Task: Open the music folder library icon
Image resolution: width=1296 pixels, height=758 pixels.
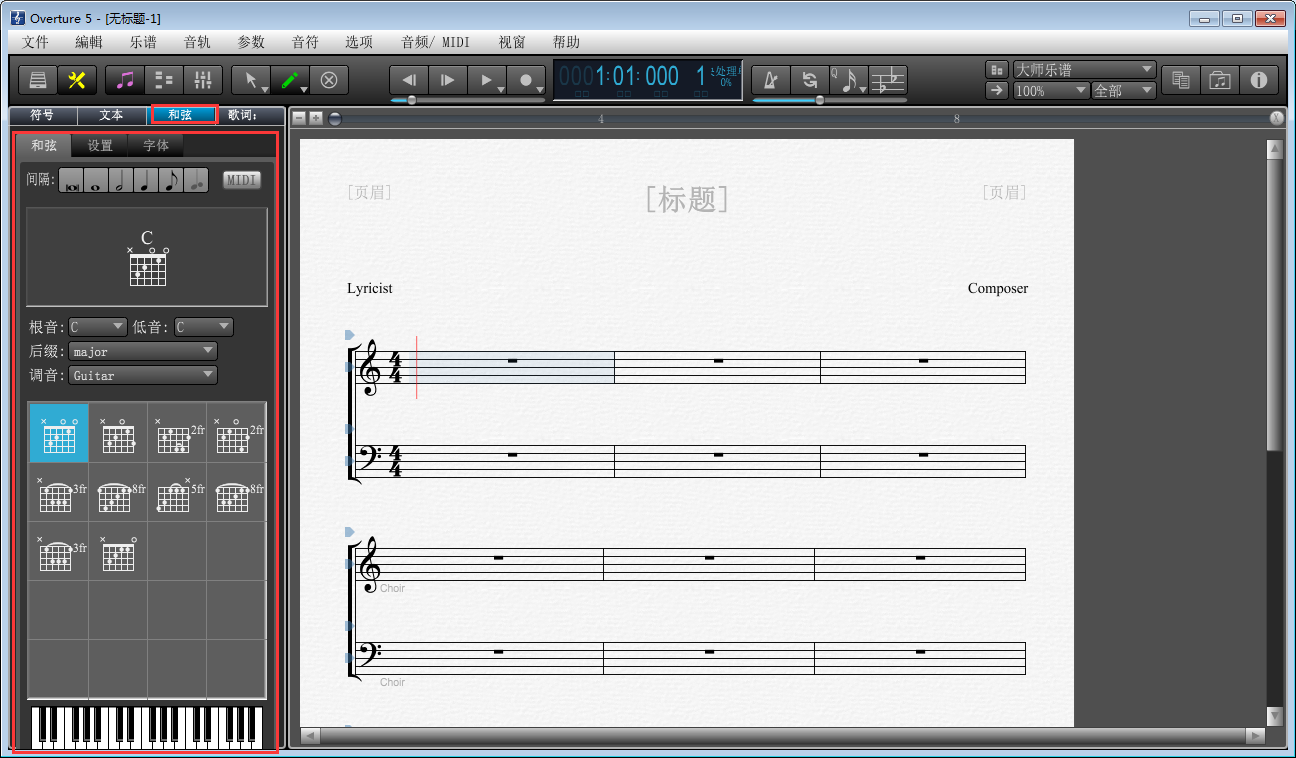Action: point(1220,80)
